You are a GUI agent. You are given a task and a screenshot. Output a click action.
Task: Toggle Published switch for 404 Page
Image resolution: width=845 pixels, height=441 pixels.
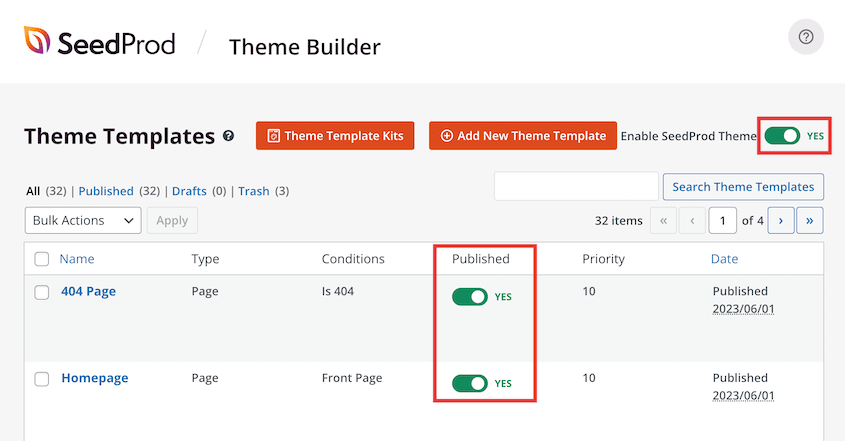(470, 297)
